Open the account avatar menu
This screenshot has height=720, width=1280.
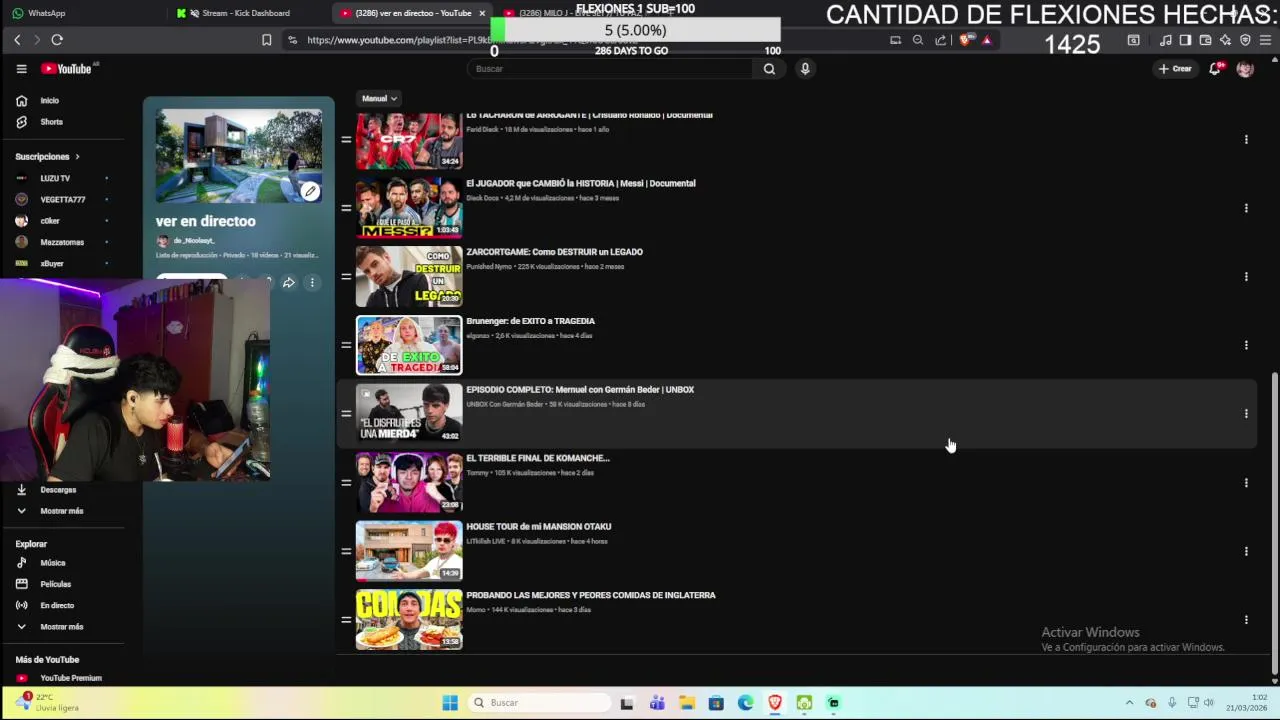pos(1245,69)
